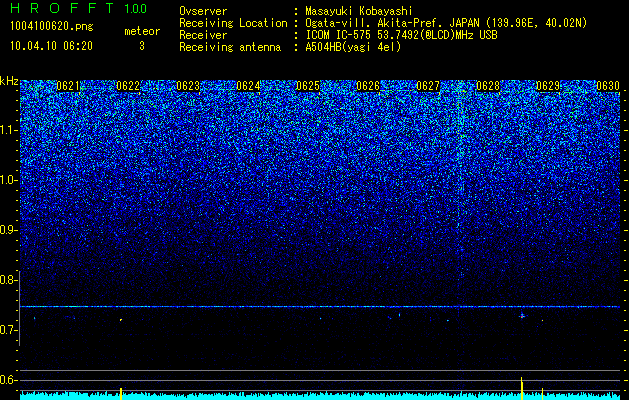Click the 0626 time marker
The height and width of the screenshot is (400, 629).
(x=368, y=86)
